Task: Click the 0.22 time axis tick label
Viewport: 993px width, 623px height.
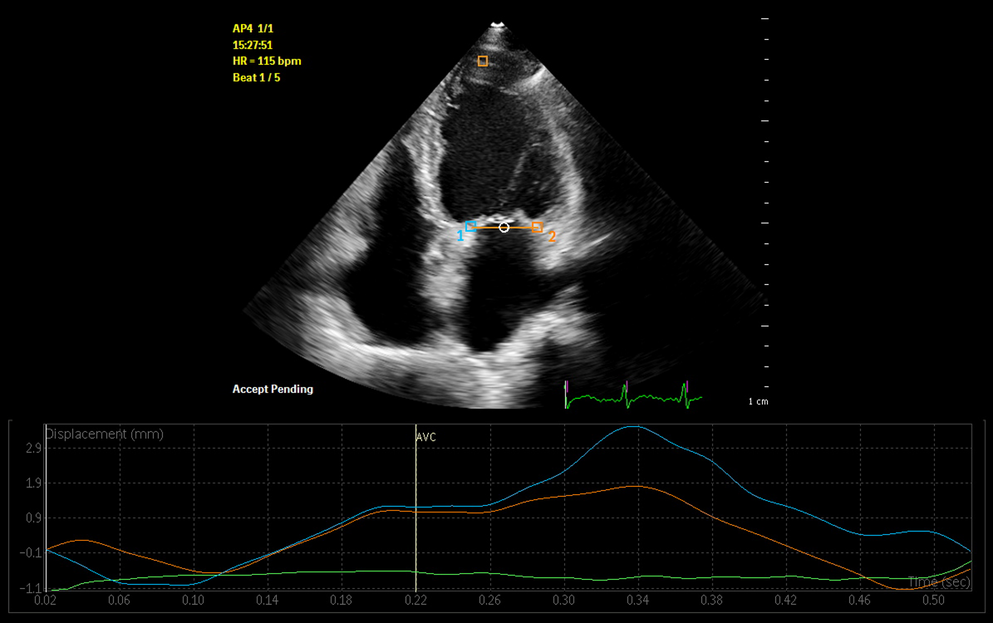Action: 415,600
